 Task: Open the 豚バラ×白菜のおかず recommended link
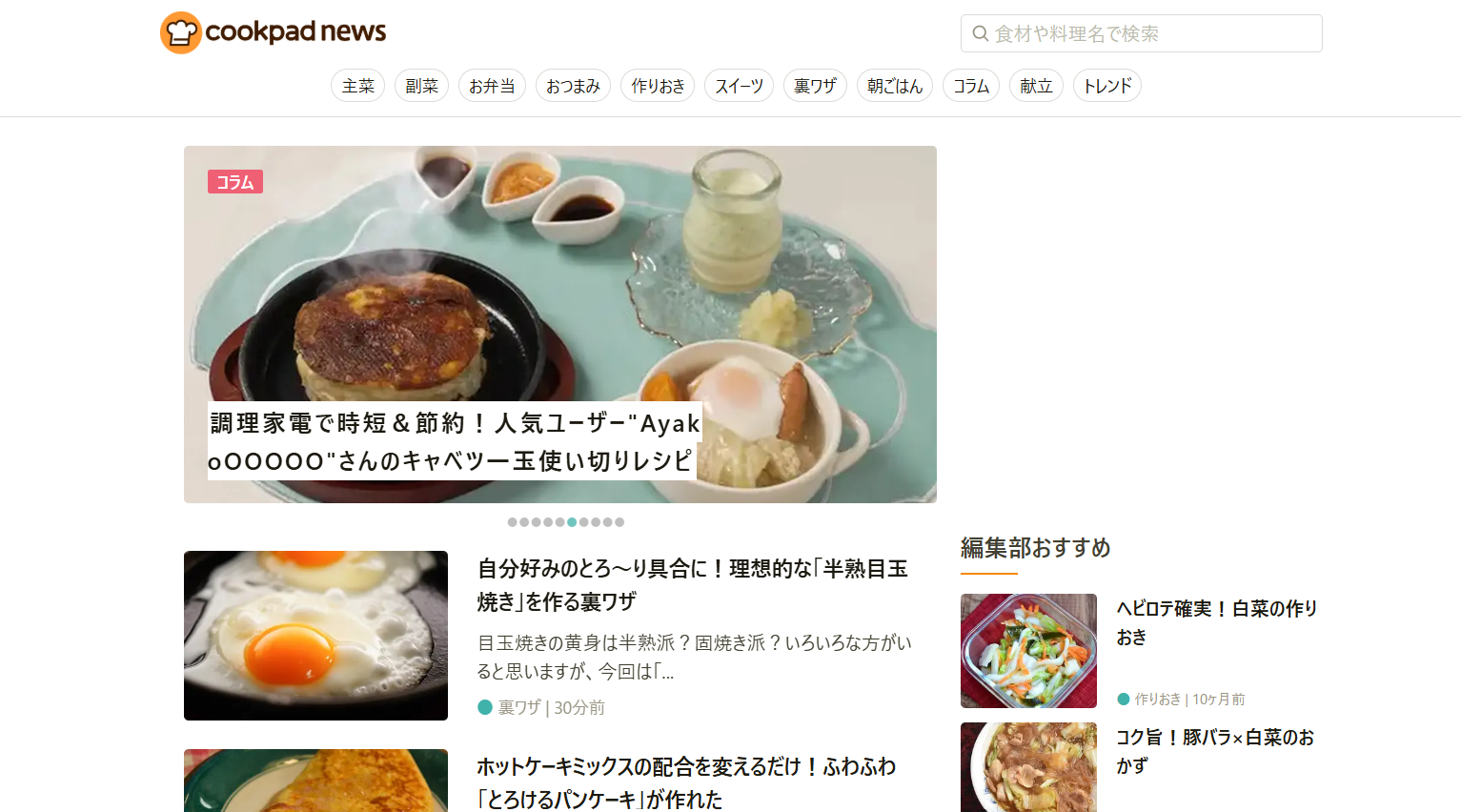1215,751
